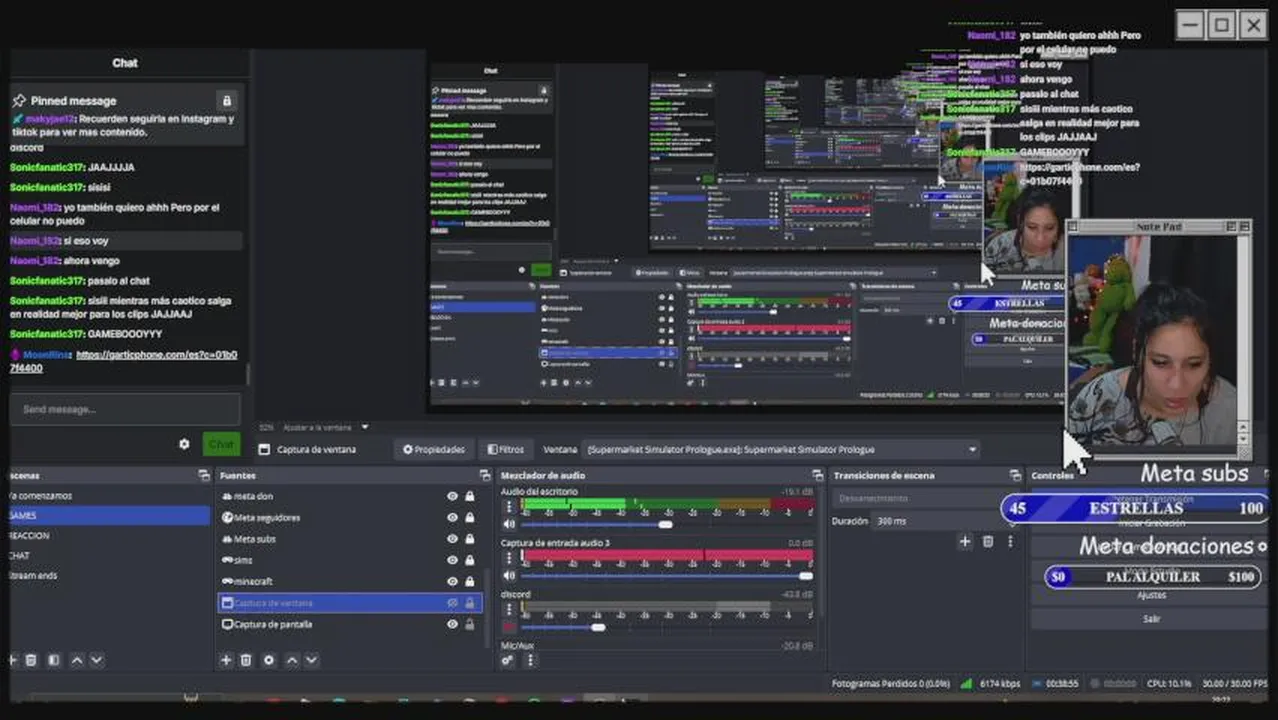
Task: Click the network status icon in status bar
Action: tap(966, 684)
